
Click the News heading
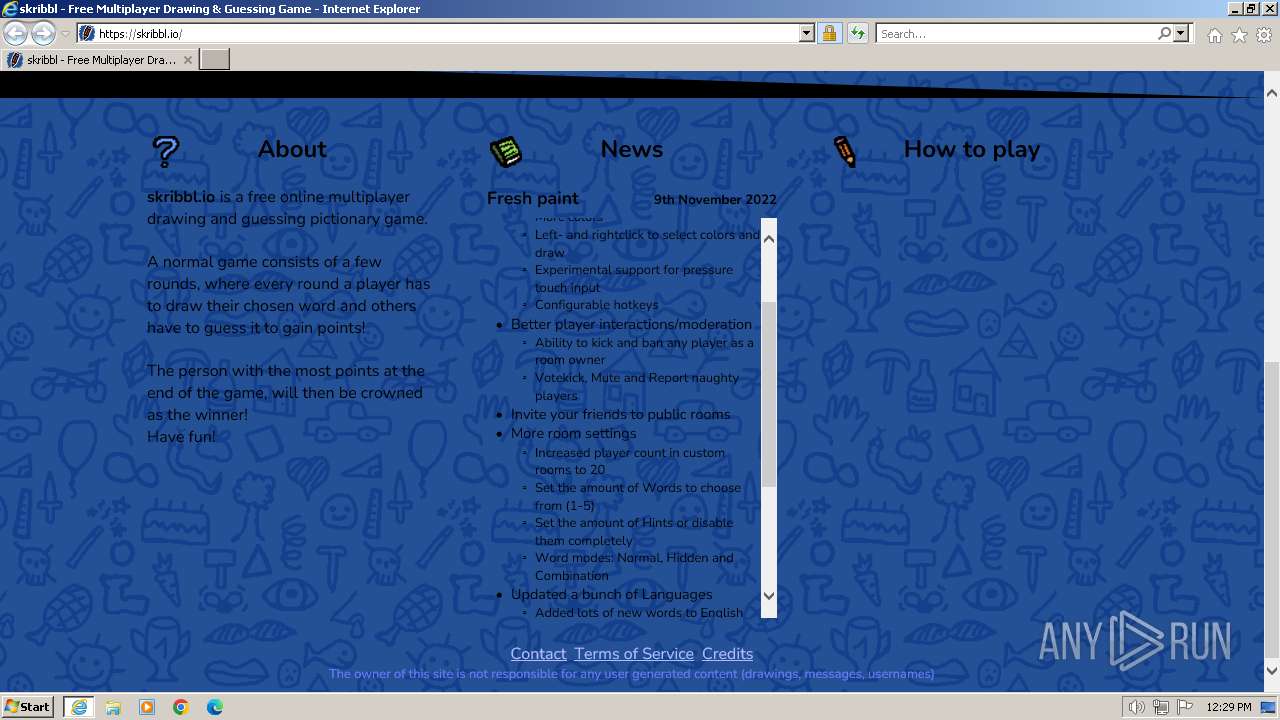tap(631, 149)
